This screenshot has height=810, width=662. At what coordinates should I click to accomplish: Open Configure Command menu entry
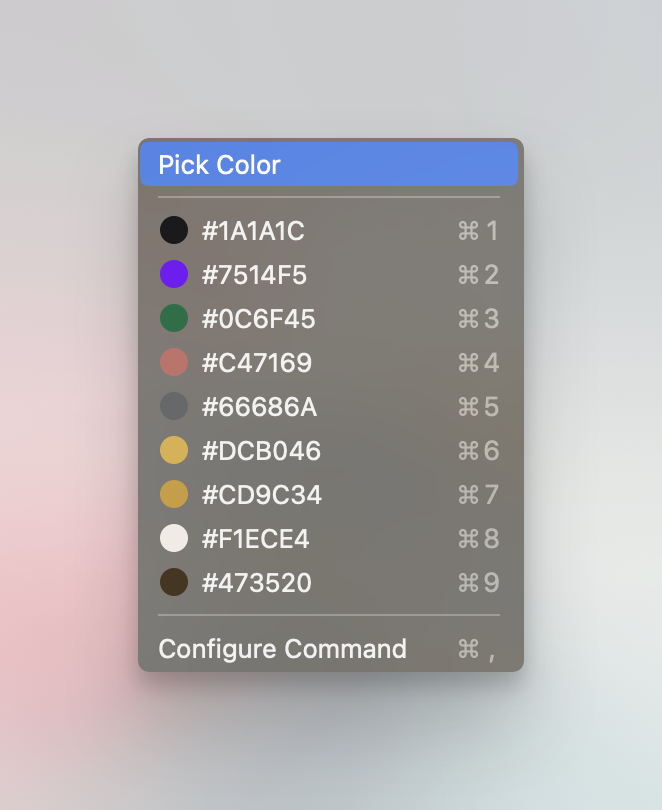click(329, 649)
